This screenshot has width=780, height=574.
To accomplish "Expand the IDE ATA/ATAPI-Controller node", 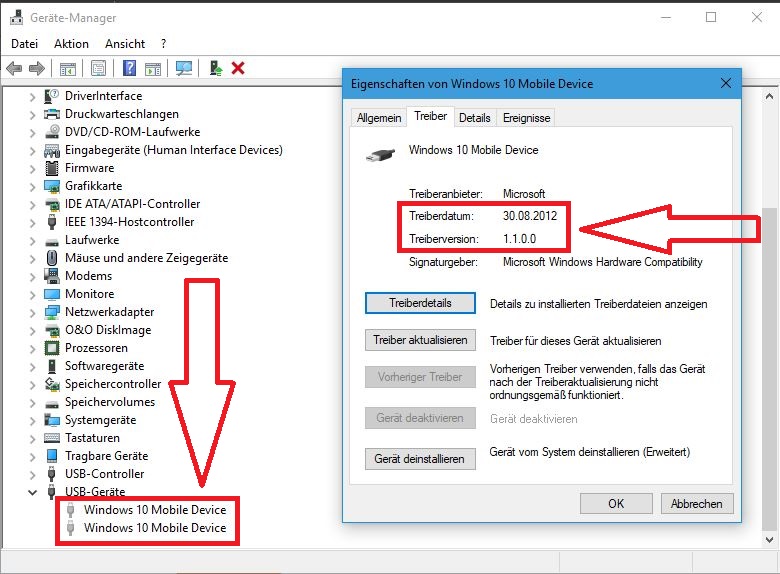I will point(32,205).
